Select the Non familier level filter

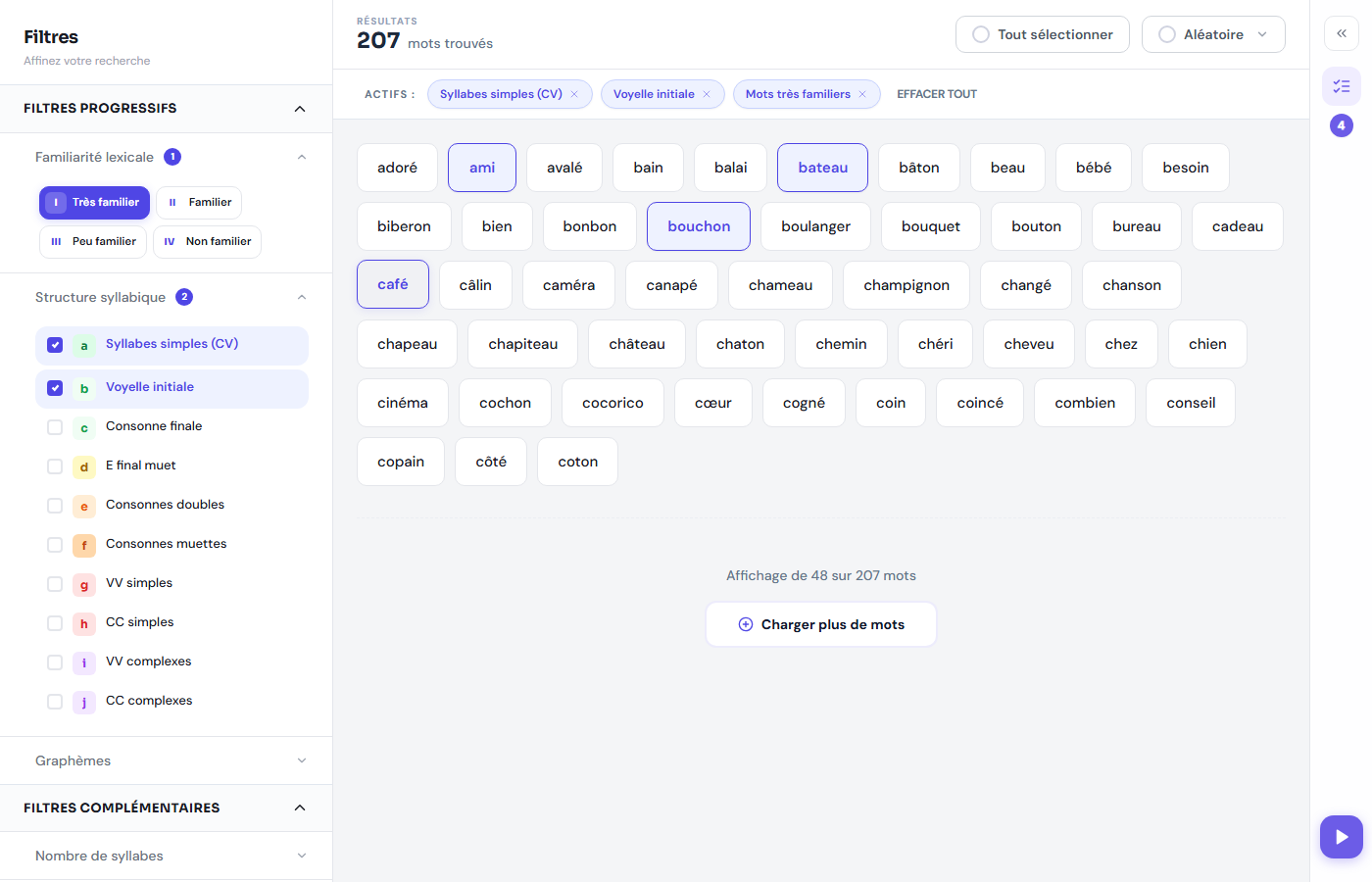click(x=207, y=242)
